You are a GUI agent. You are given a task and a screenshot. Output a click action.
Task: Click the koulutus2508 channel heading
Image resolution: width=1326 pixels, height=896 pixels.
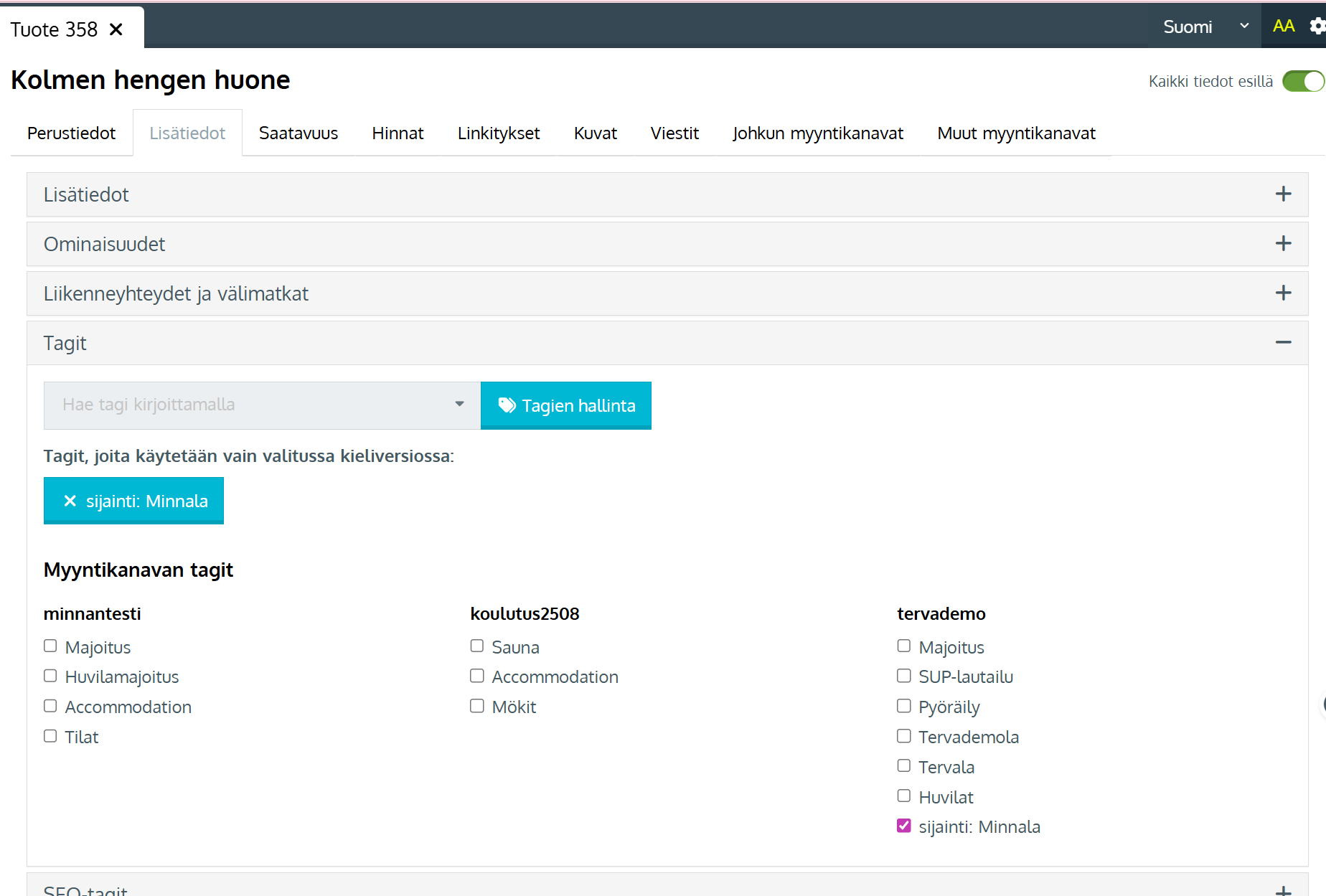[525, 614]
